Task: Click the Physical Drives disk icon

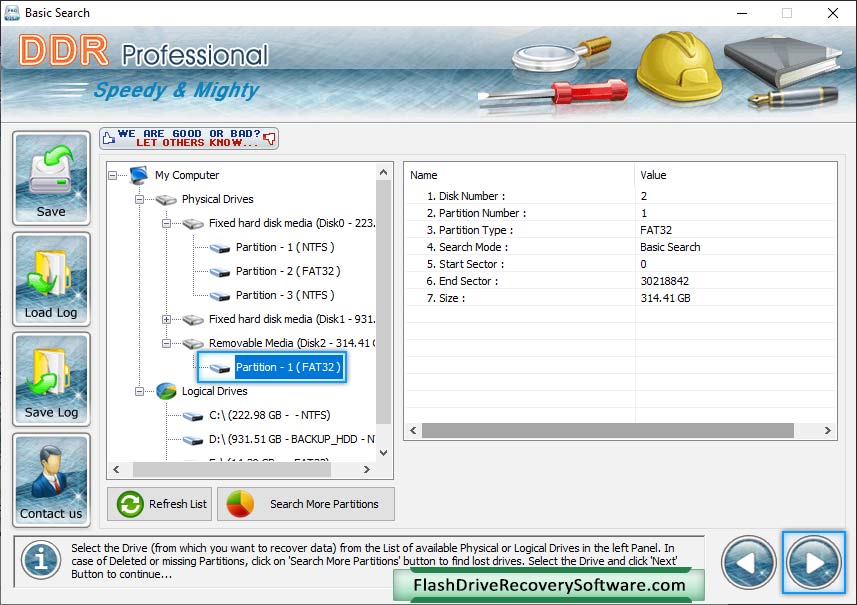Action: (x=166, y=200)
